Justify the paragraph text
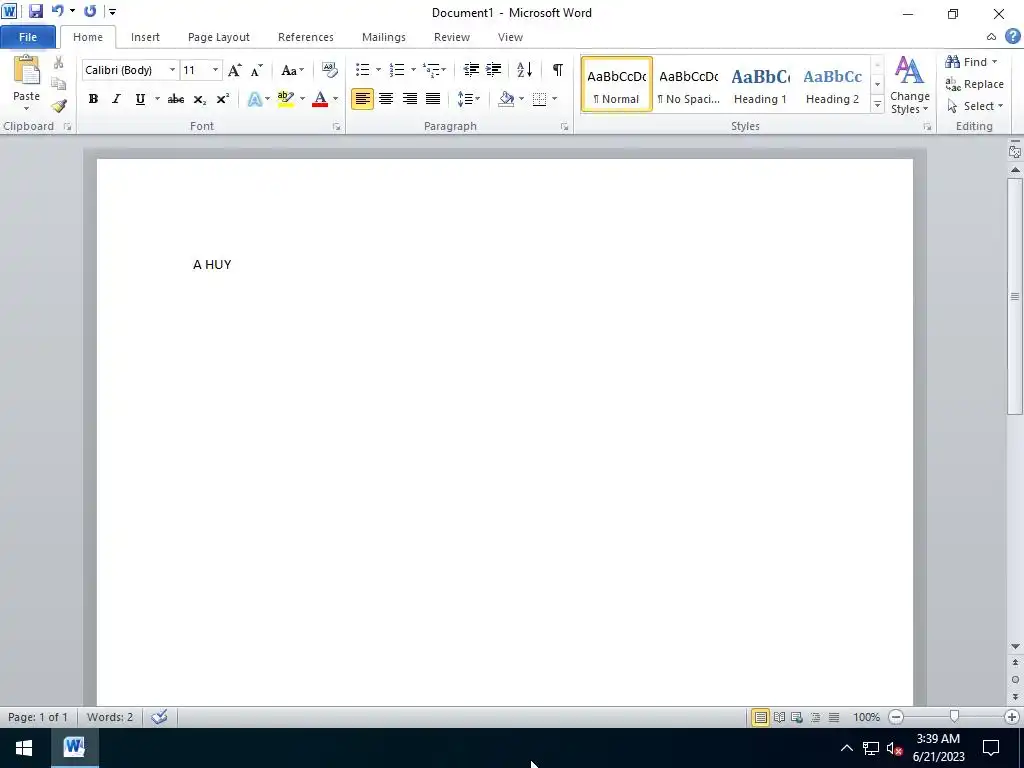1024x768 pixels. pyautogui.click(x=433, y=99)
